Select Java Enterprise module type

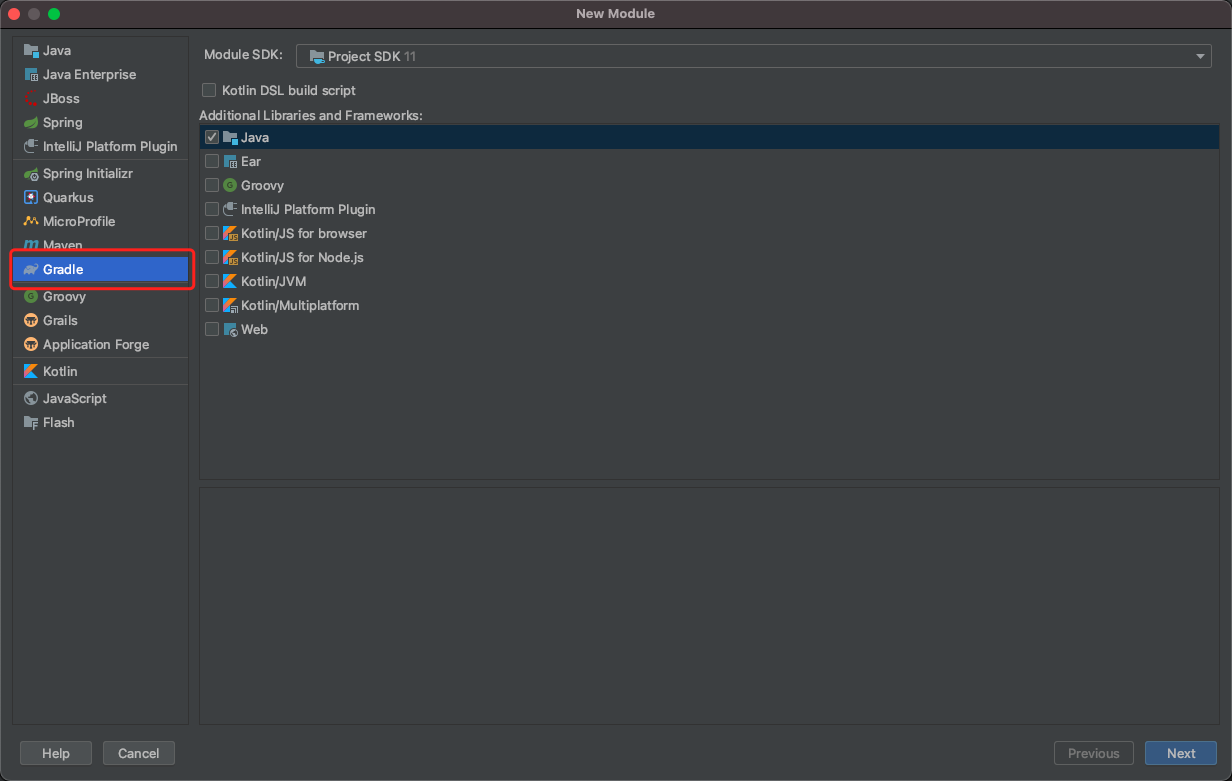point(100,74)
